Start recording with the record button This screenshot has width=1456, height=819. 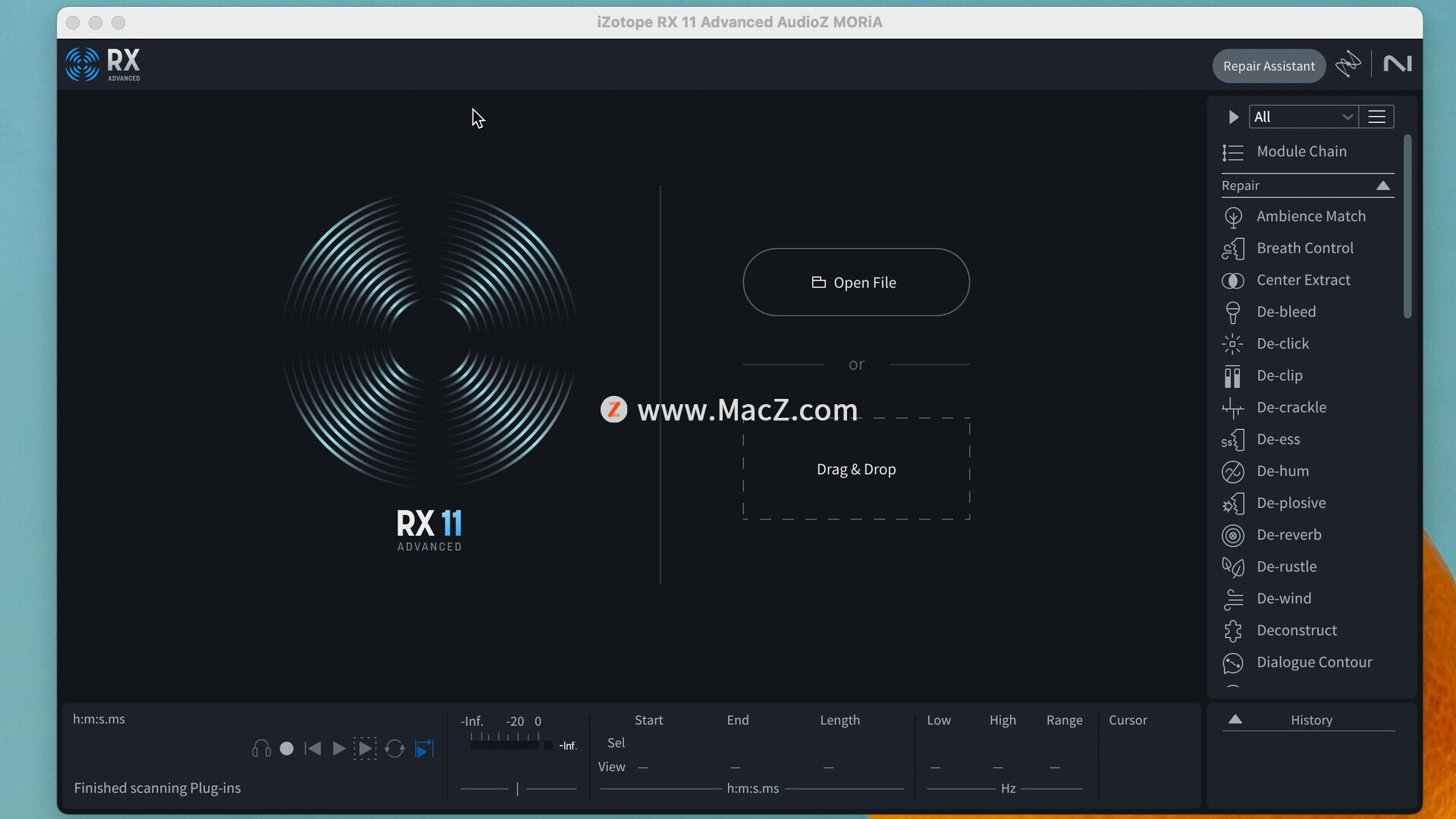pyautogui.click(x=287, y=749)
